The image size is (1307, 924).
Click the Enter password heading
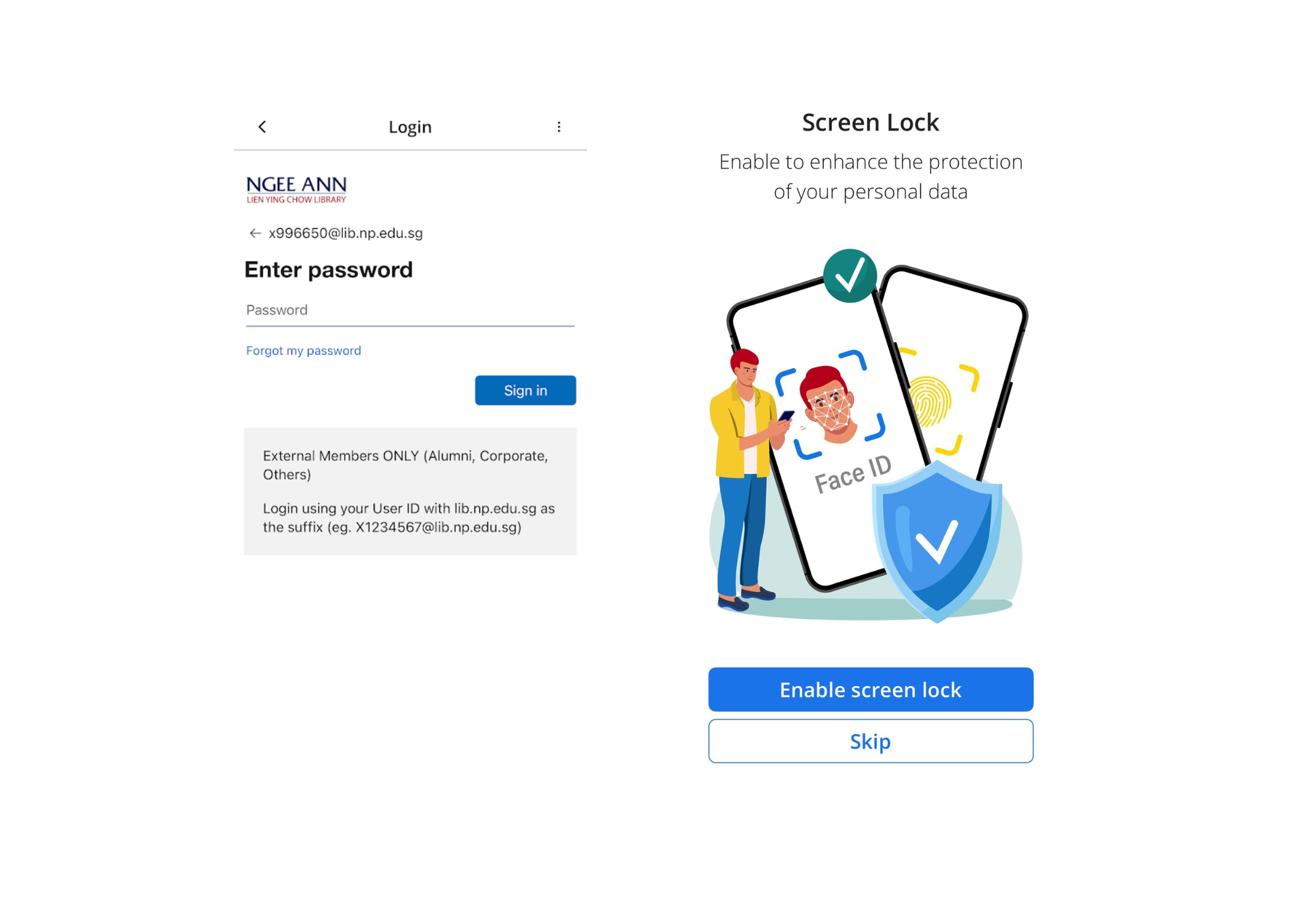tap(328, 270)
